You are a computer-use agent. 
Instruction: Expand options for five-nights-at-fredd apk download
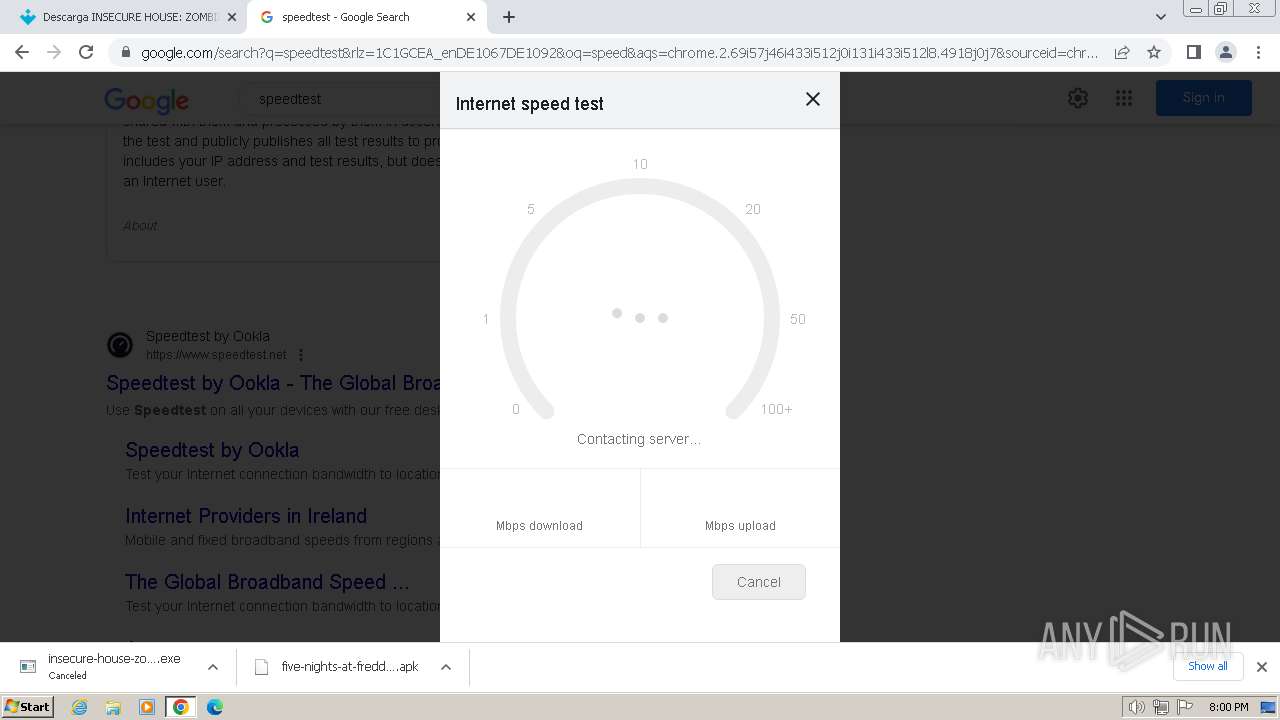click(x=446, y=667)
